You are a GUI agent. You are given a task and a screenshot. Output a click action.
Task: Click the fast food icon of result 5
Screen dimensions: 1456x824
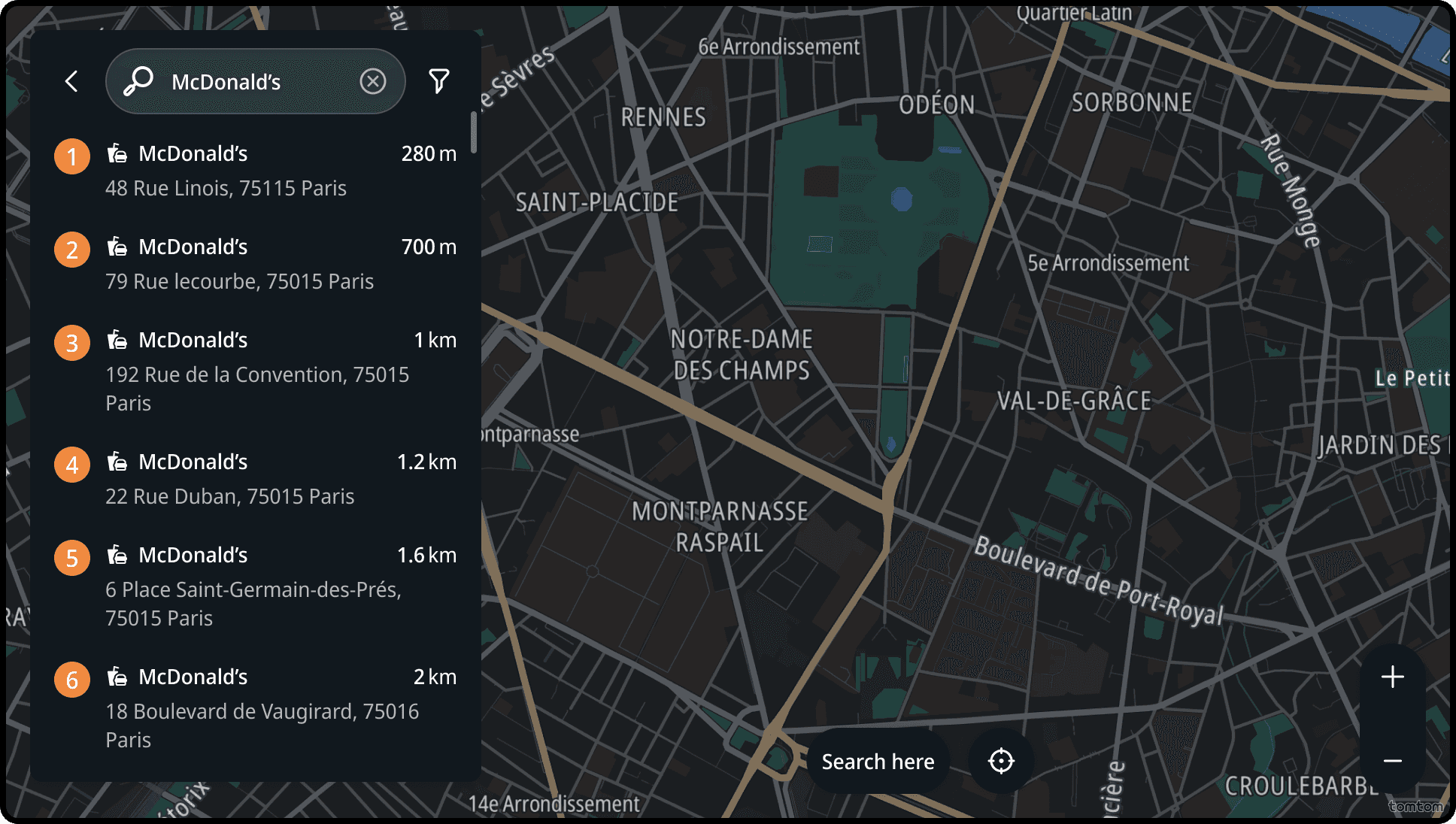tap(117, 555)
